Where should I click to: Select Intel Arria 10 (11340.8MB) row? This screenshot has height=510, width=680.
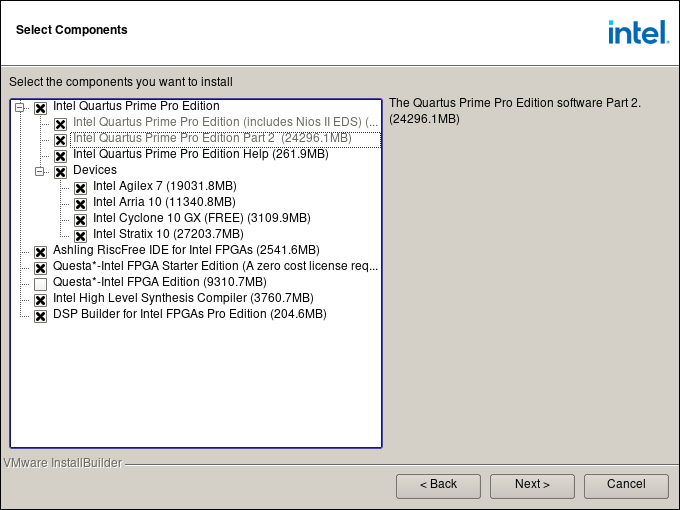click(164, 202)
